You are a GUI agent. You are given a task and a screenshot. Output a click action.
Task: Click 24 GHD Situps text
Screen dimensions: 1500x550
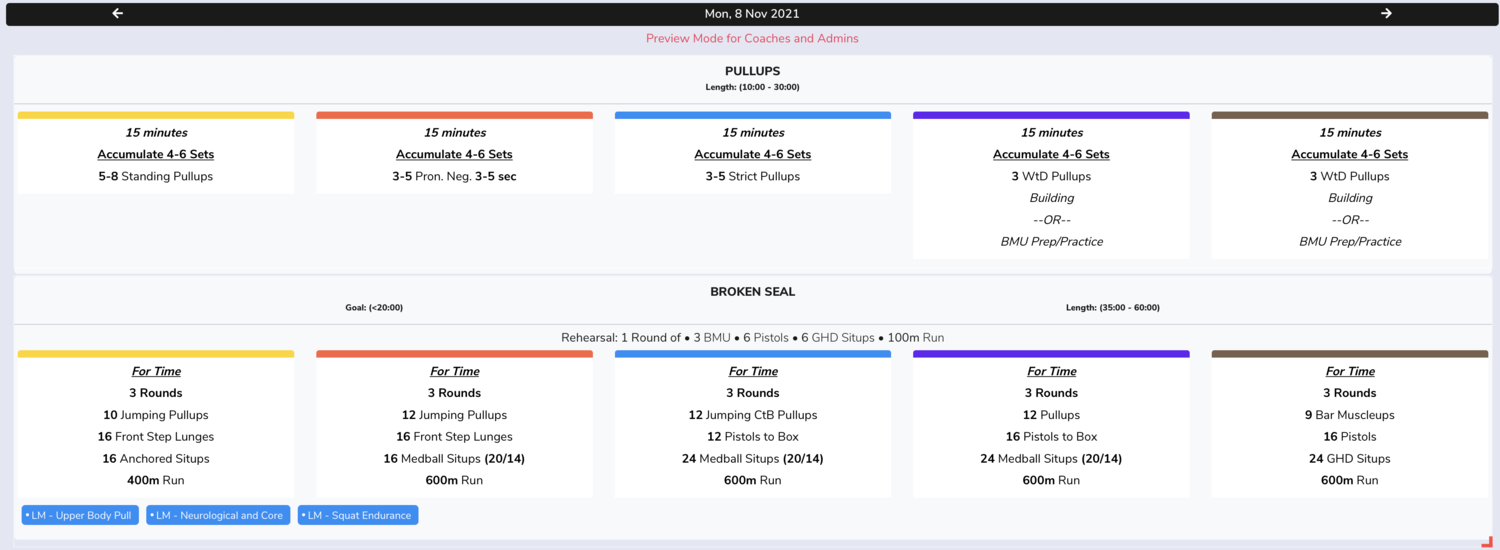pos(1350,459)
